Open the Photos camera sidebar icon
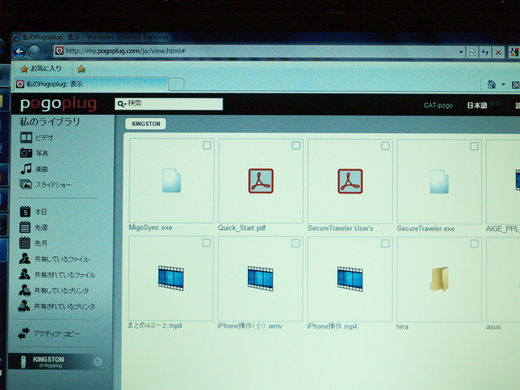The image size is (520, 390). tap(26, 153)
